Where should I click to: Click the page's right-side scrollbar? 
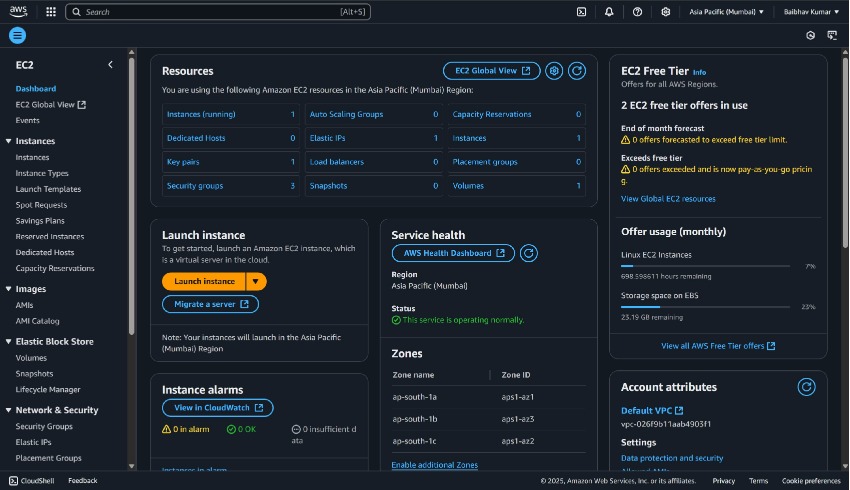[x=845, y=152]
